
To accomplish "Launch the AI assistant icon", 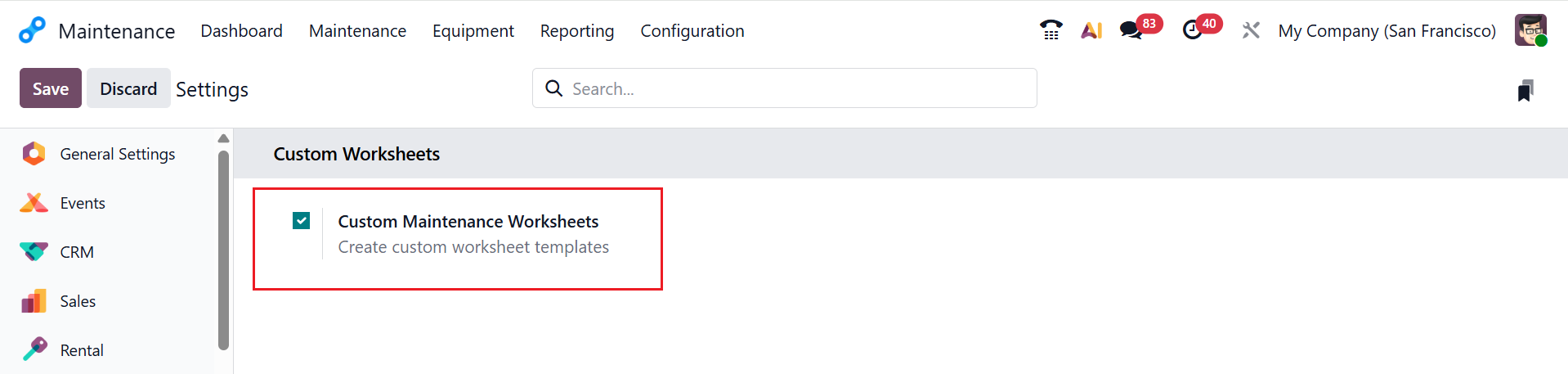I will pyautogui.click(x=1091, y=31).
